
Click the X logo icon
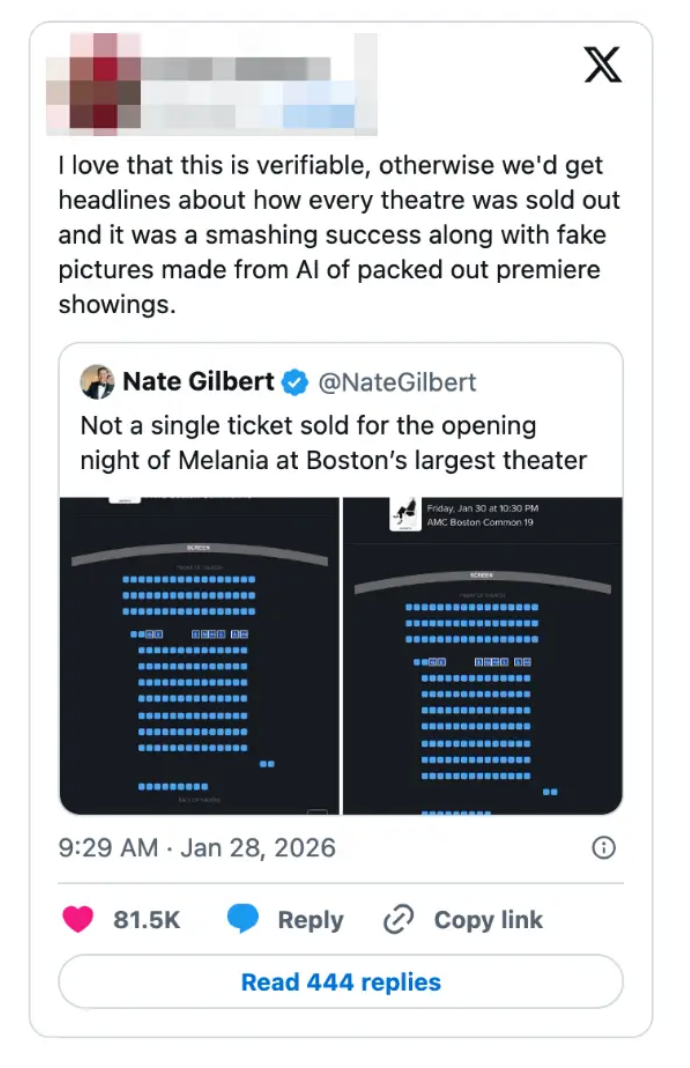(603, 64)
